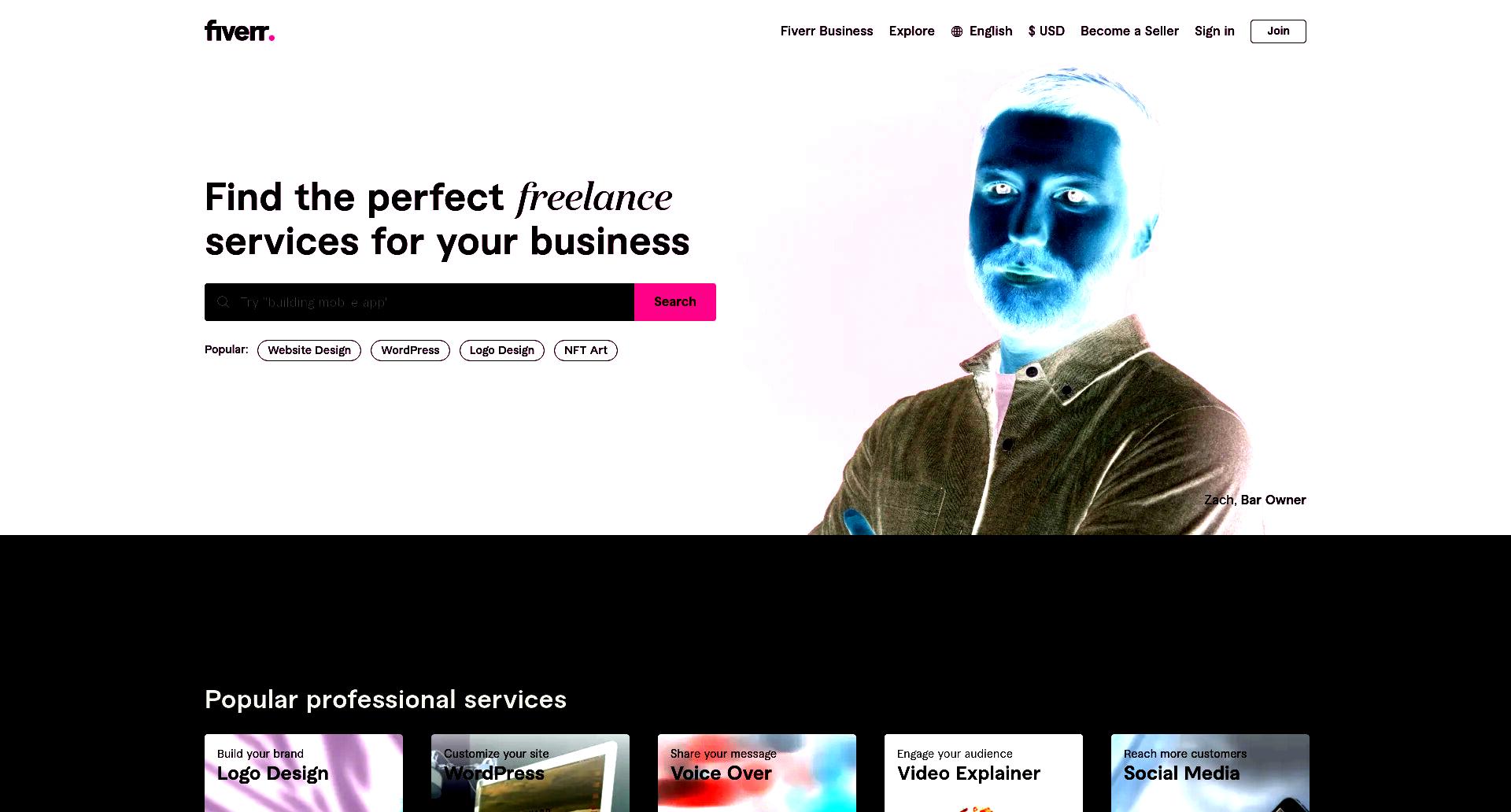Screen dimensions: 1511x812
Task: Select the WordPress popular tag
Action: 410,350
